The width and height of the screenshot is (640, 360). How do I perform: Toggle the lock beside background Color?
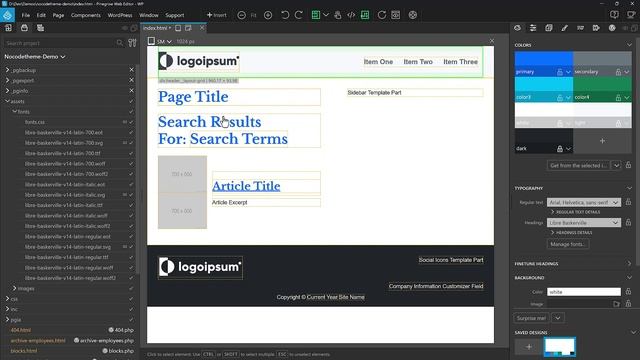tap(629, 291)
